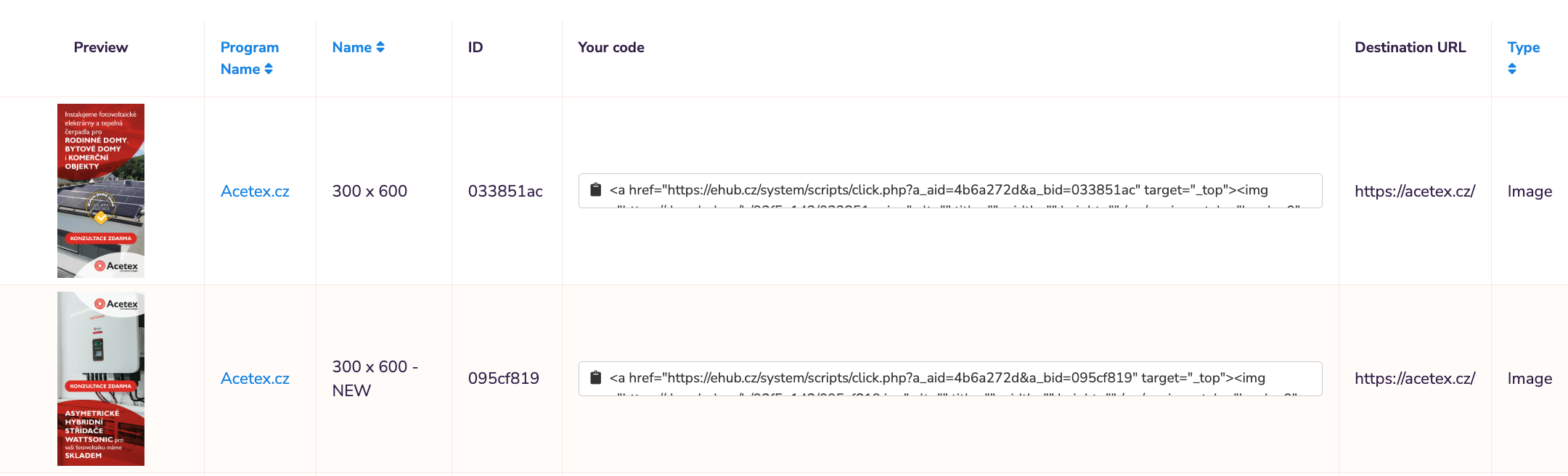Click the ID value 033851ac

pos(505,192)
